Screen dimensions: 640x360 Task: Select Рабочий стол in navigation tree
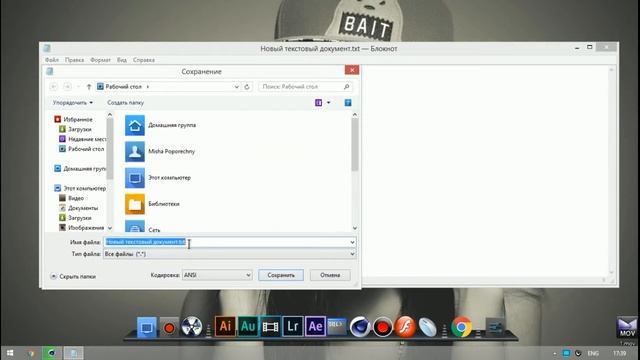point(82,149)
